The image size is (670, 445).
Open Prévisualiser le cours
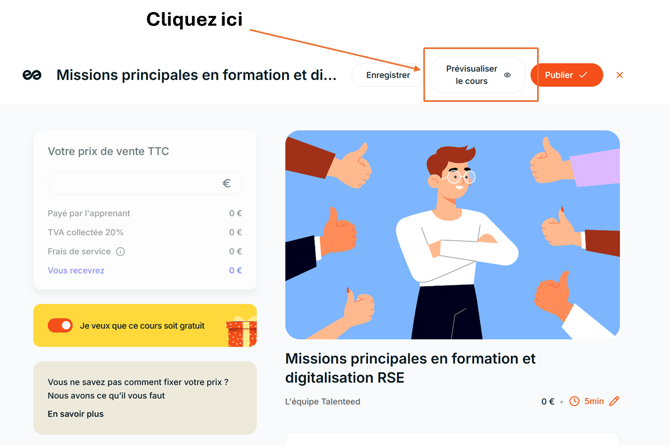[x=477, y=75]
